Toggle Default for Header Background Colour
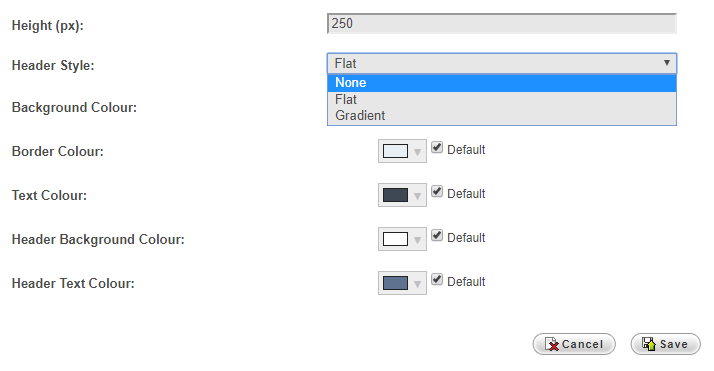The width and height of the screenshot is (714, 371). point(437,235)
